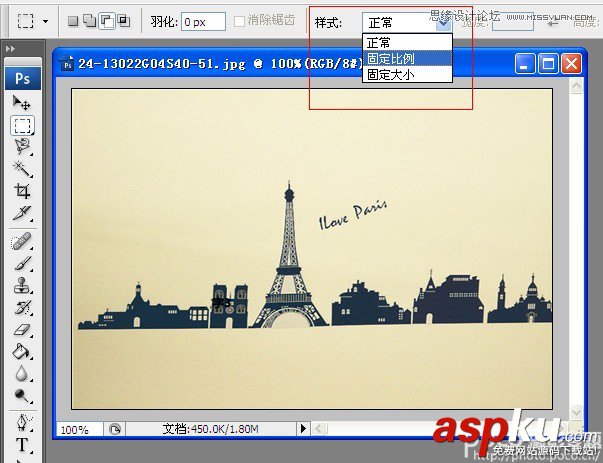Toggle the anti-alias (消除锯齿) checkbox

pyautogui.click(x=239, y=21)
